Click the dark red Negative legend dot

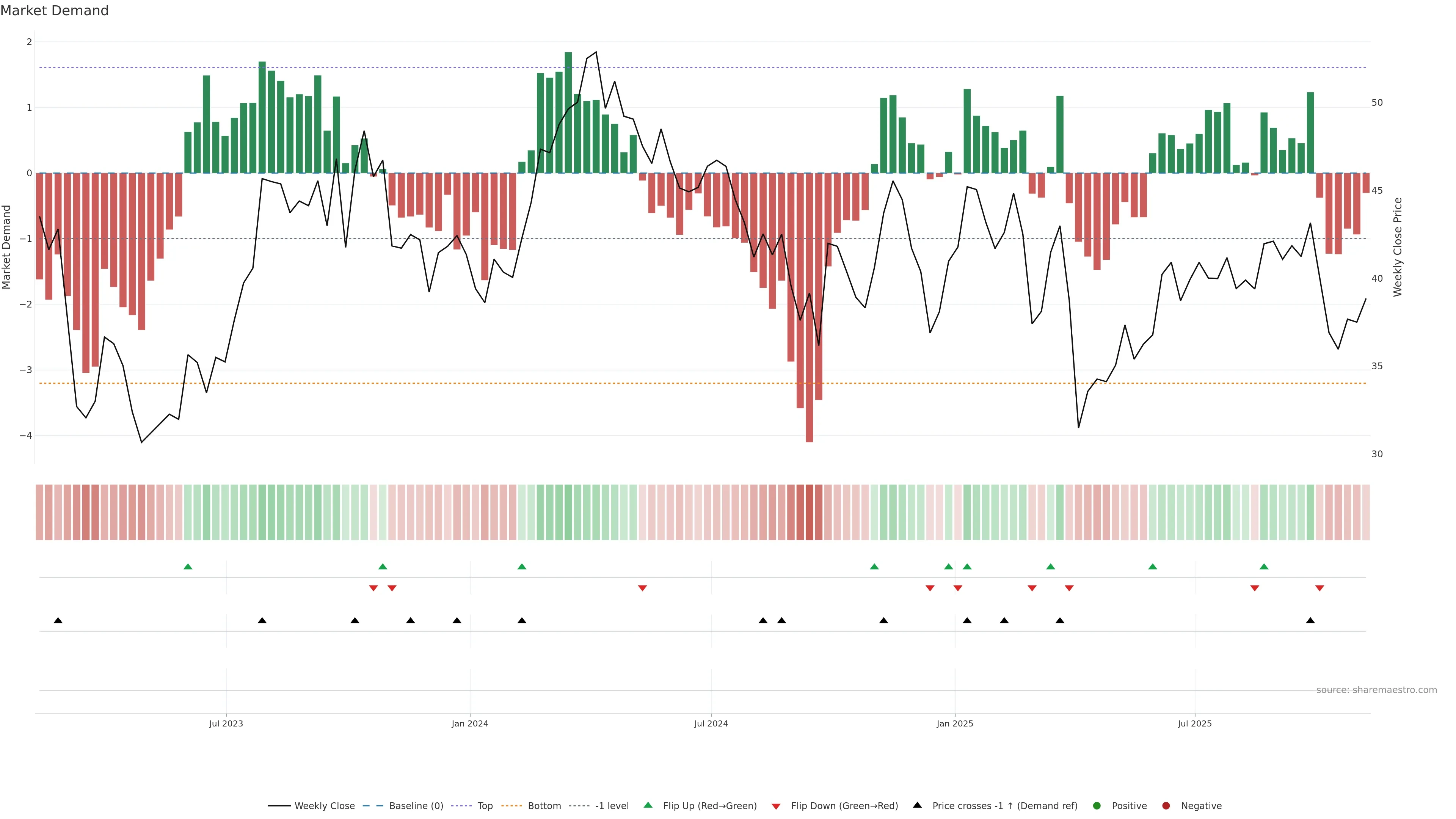tap(1166, 806)
